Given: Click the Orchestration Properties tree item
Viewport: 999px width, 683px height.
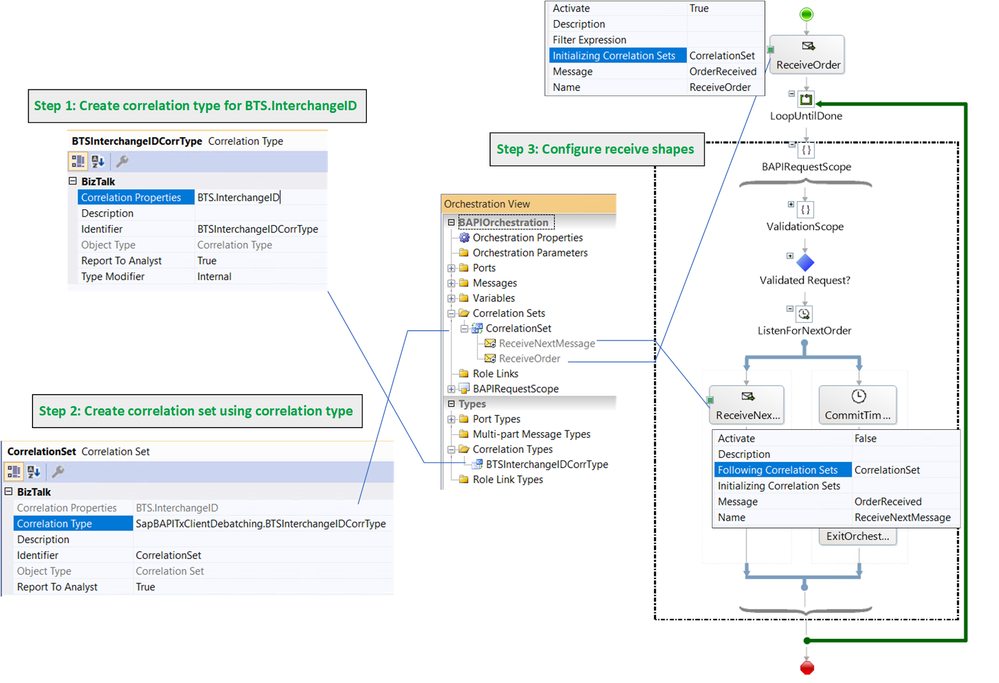Looking at the screenshot, I should pyautogui.click(x=528, y=238).
